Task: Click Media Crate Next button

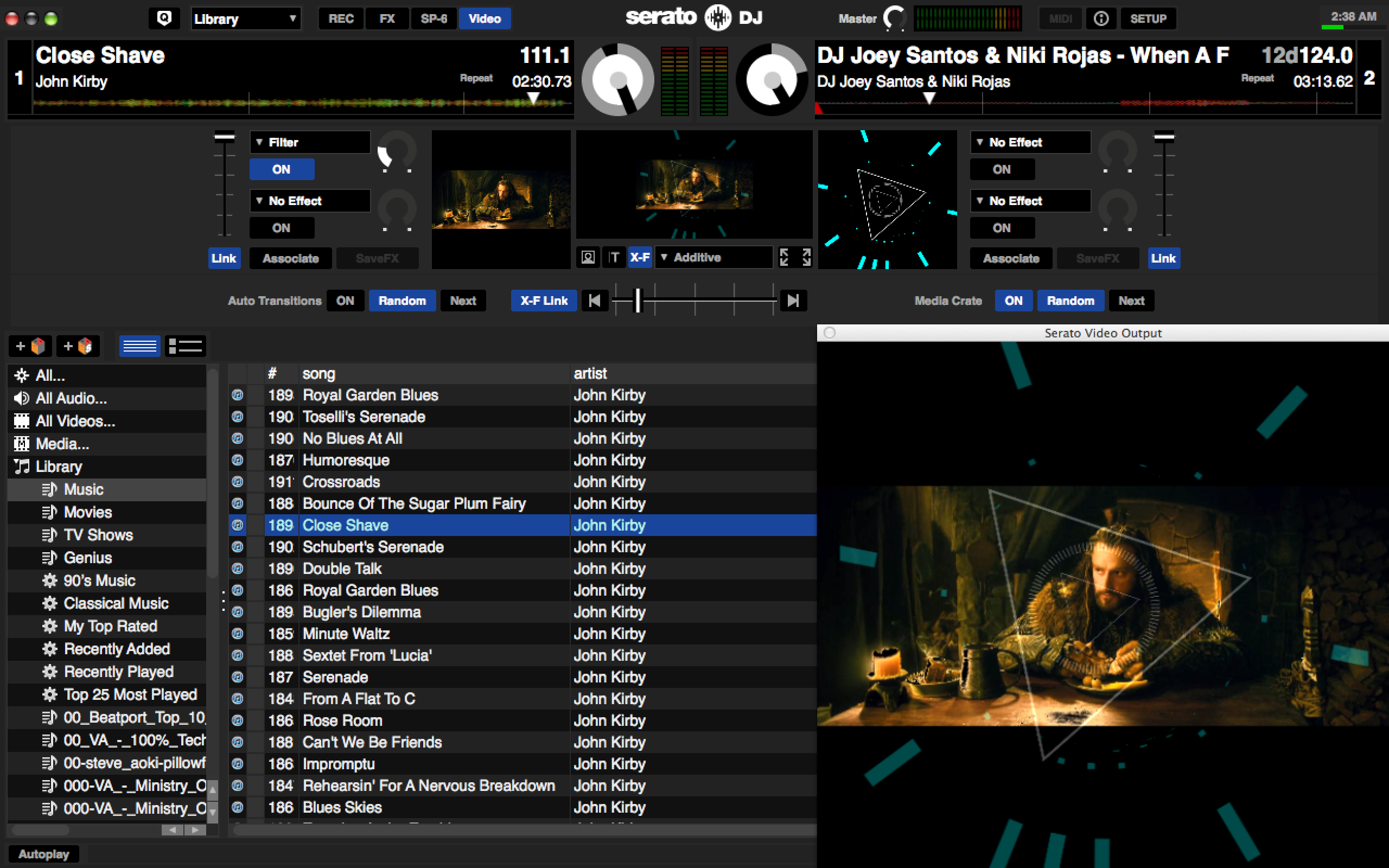Action: pyautogui.click(x=1131, y=300)
